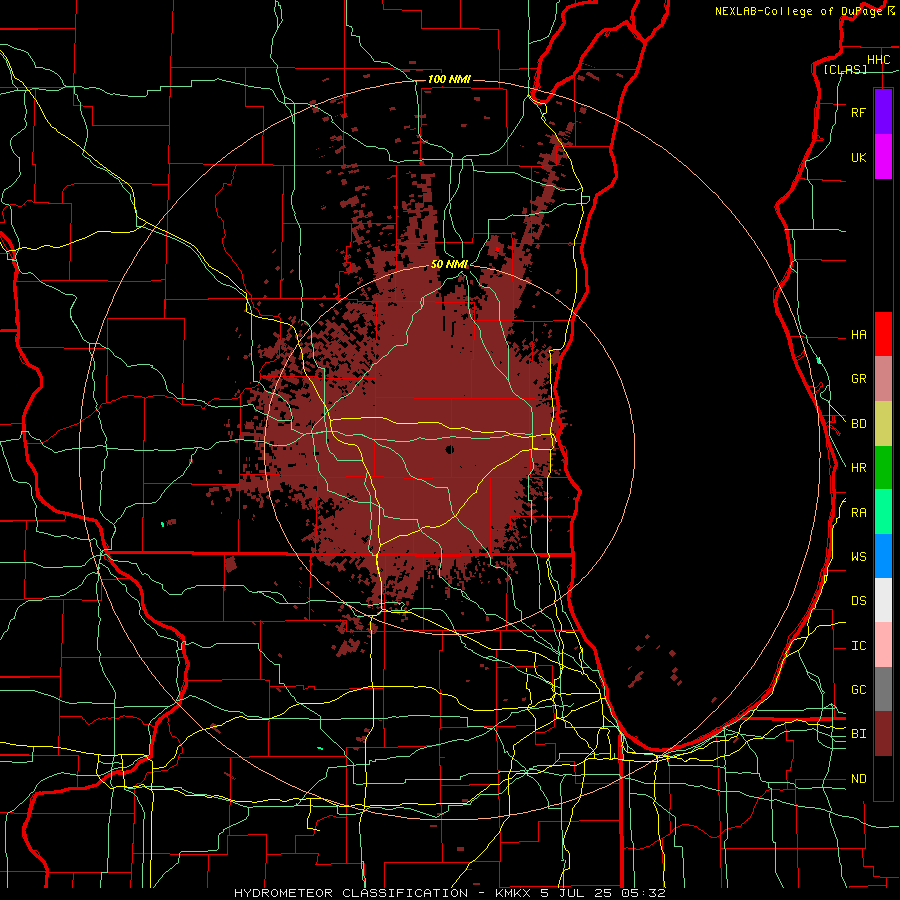Click the yellow BD color swatch
This screenshot has width=900, height=900.
click(883, 424)
